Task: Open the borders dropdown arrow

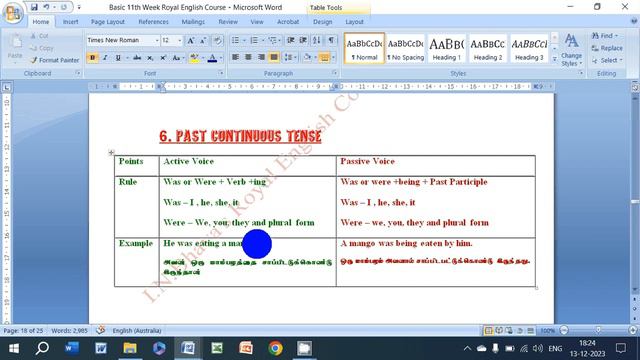Action: (x=333, y=58)
